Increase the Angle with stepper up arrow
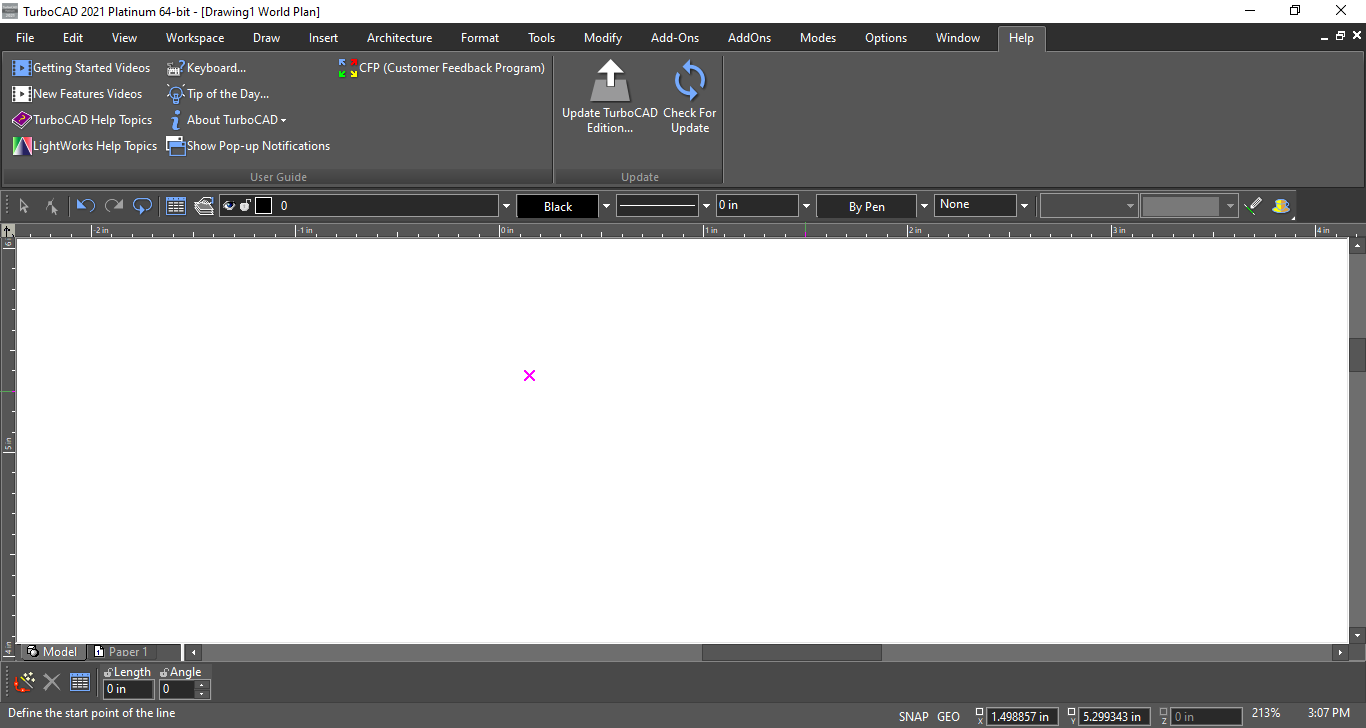1366x728 pixels. 202,685
